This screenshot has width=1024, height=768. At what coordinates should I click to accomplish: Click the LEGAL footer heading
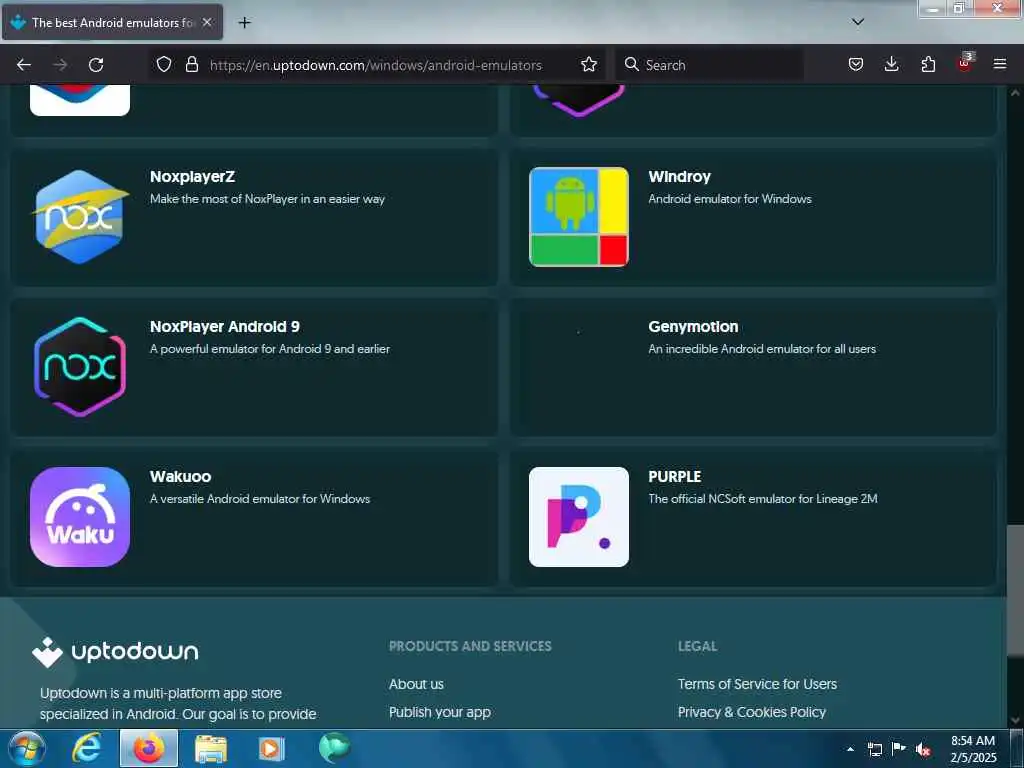click(697, 646)
